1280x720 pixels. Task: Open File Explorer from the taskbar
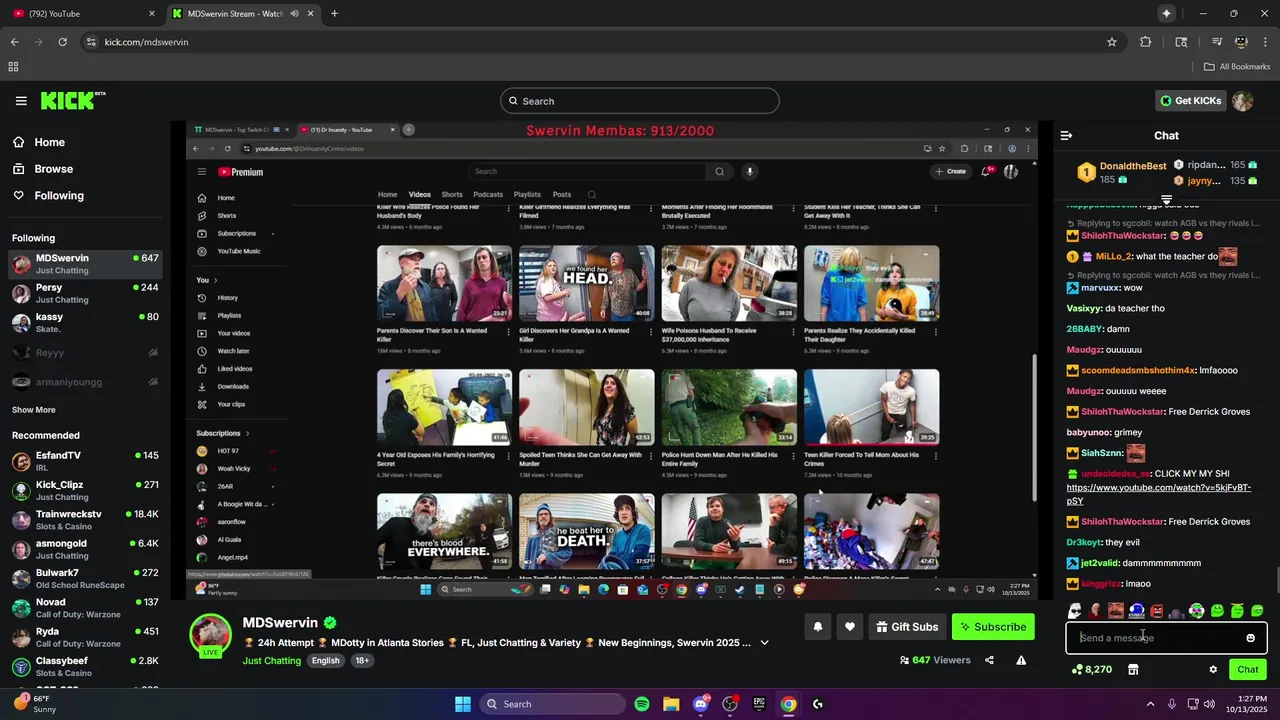(x=671, y=704)
